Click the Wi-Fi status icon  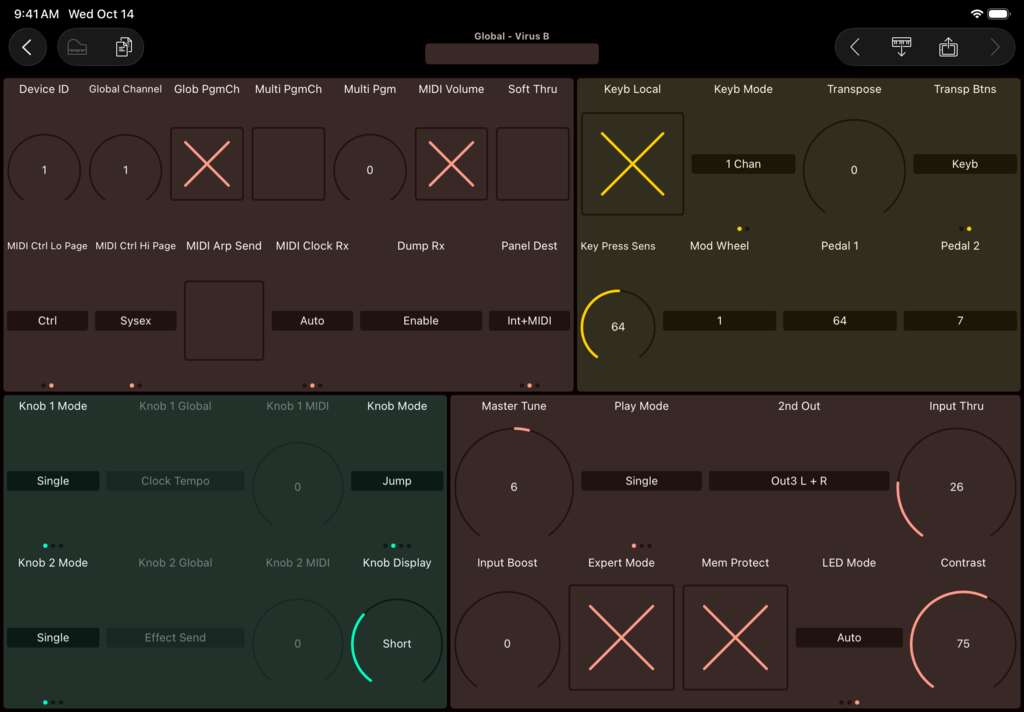[976, 14]
